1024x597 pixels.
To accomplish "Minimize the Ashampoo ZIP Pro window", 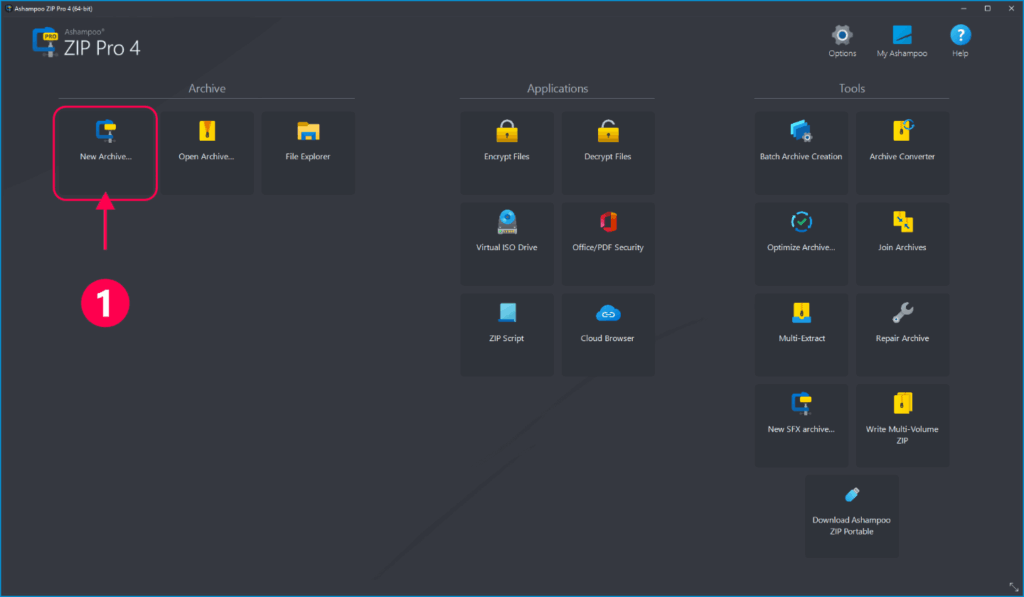I will (963, 8).
